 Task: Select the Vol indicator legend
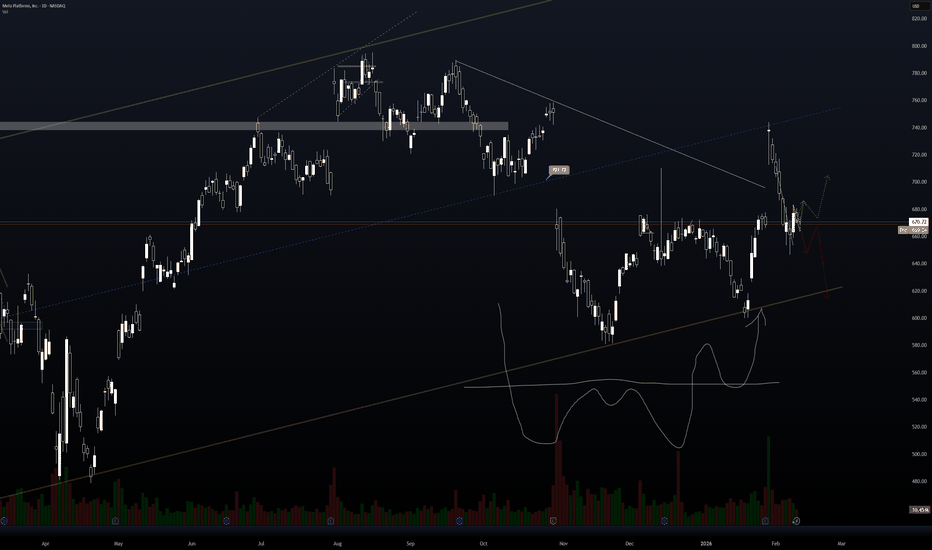pos(5,11)
